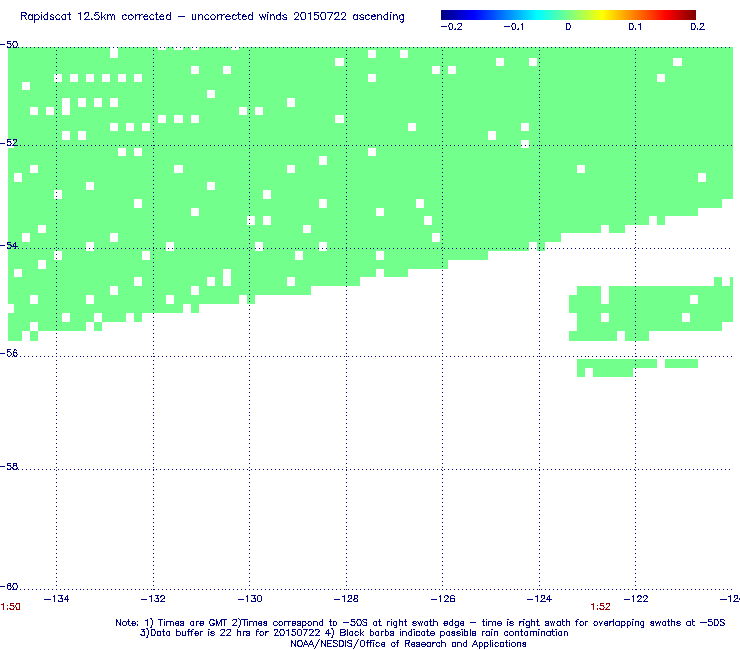Click the '-128' longitude axis label

click(x=346, y=599)
